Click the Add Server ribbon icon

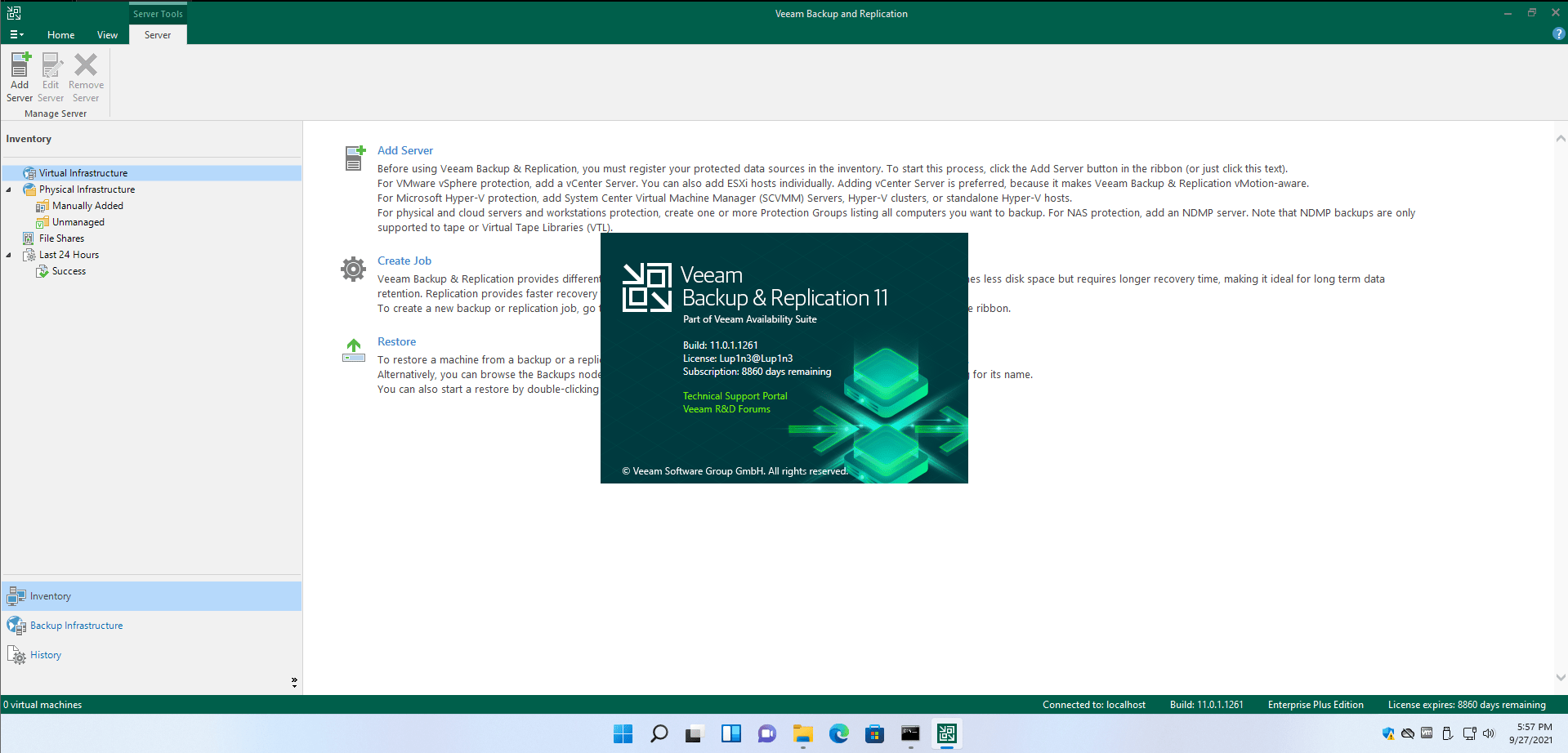coord(20,77)
